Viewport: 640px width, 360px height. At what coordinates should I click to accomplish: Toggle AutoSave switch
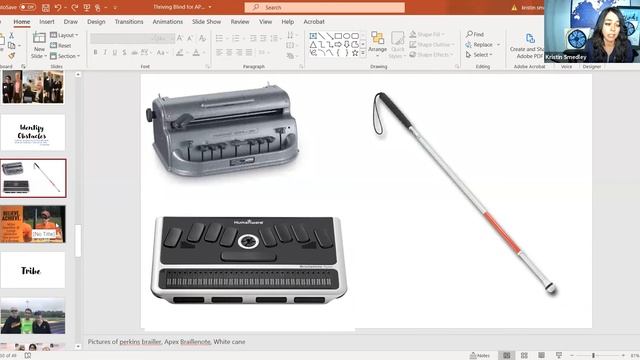pos(27,7)
